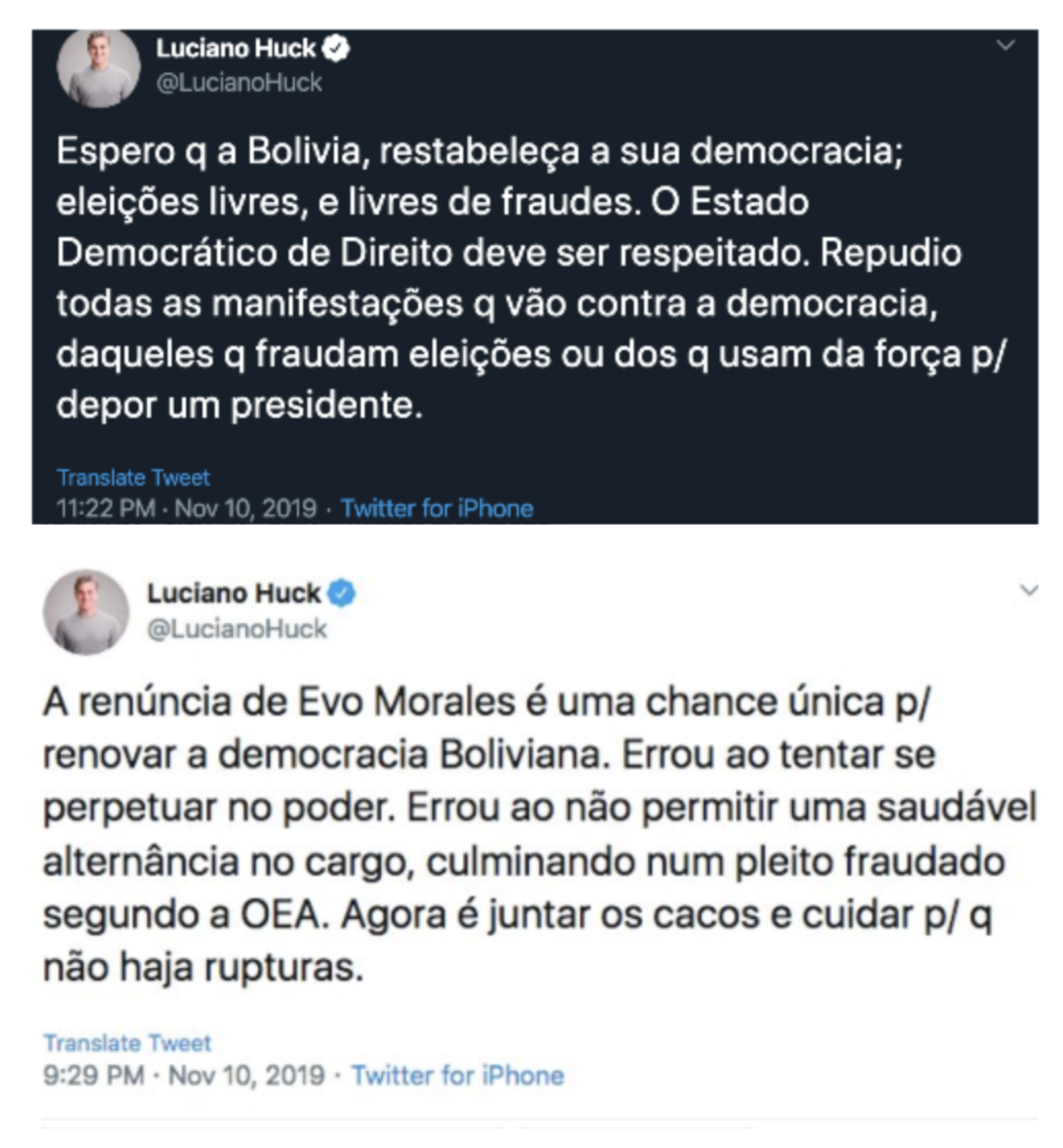Click the Luciano Huck display name in the dark tweet
Viewport: 1063px width, 1148px height.
(x=236, y=48)
